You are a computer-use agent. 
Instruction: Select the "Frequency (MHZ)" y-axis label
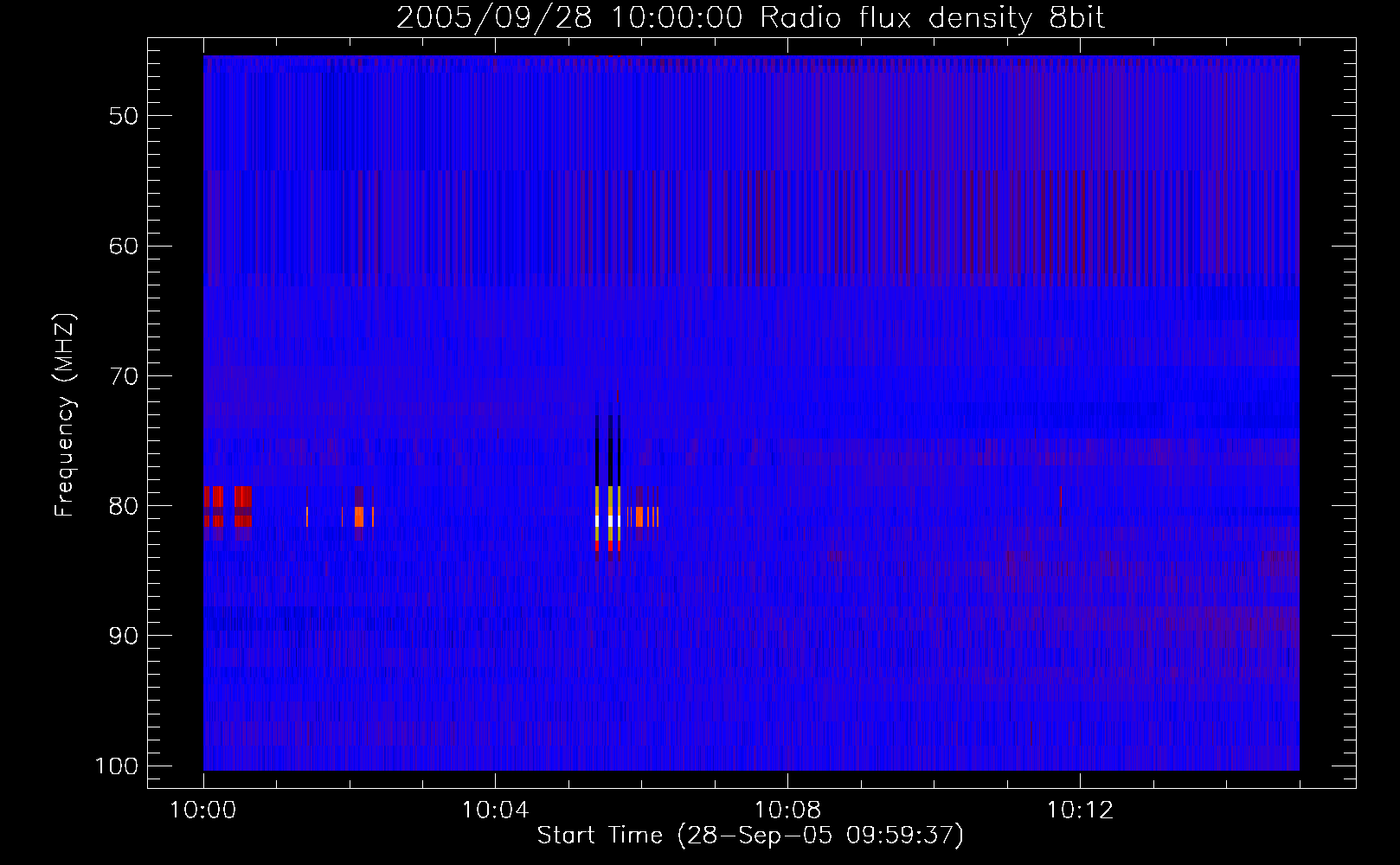pos(65,415)
